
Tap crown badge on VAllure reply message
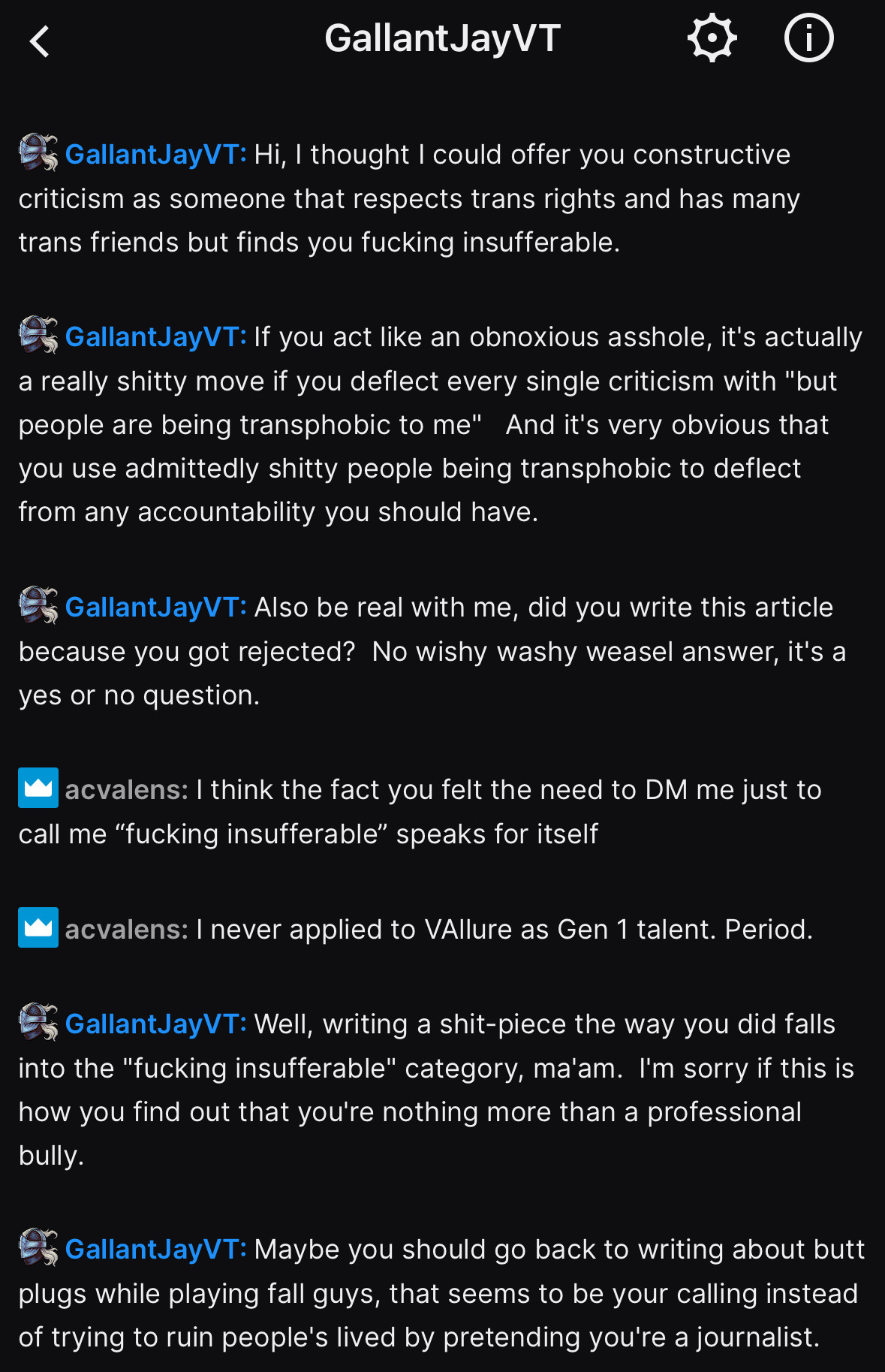[38, 927]
